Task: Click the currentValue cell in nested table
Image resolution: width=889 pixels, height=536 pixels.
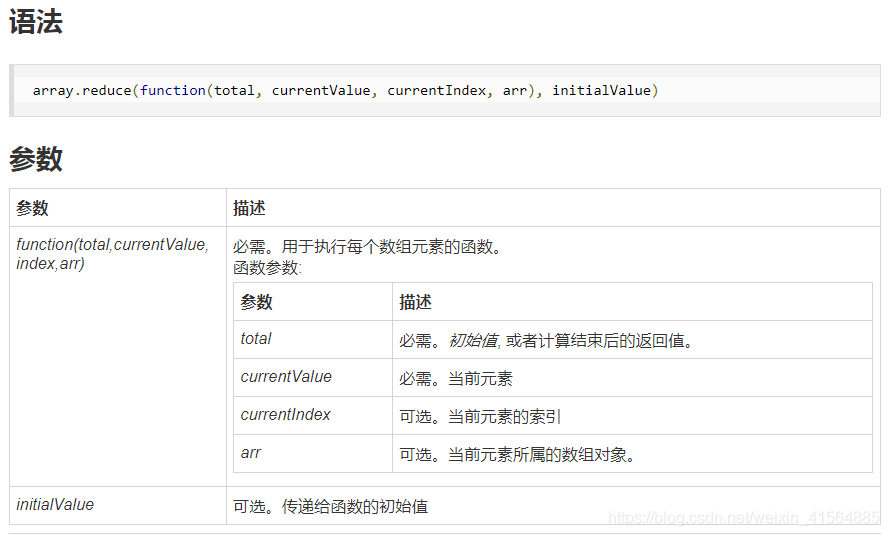Action: click(313, 377)
